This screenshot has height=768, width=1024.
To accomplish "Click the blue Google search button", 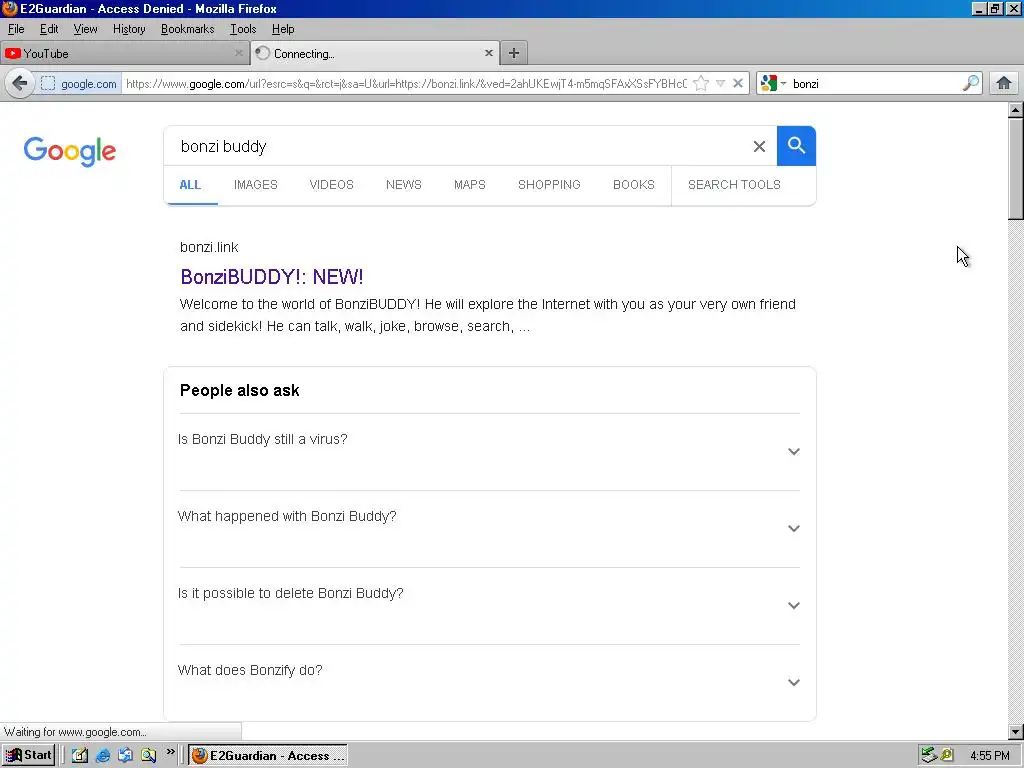I will click(796, 146).
